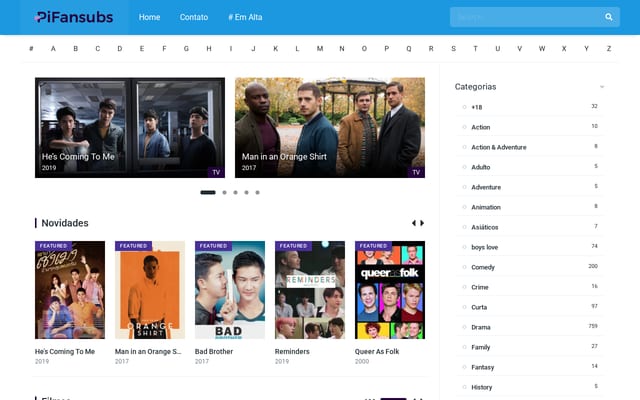Open the Adventure category

click(x=486, y=187)
